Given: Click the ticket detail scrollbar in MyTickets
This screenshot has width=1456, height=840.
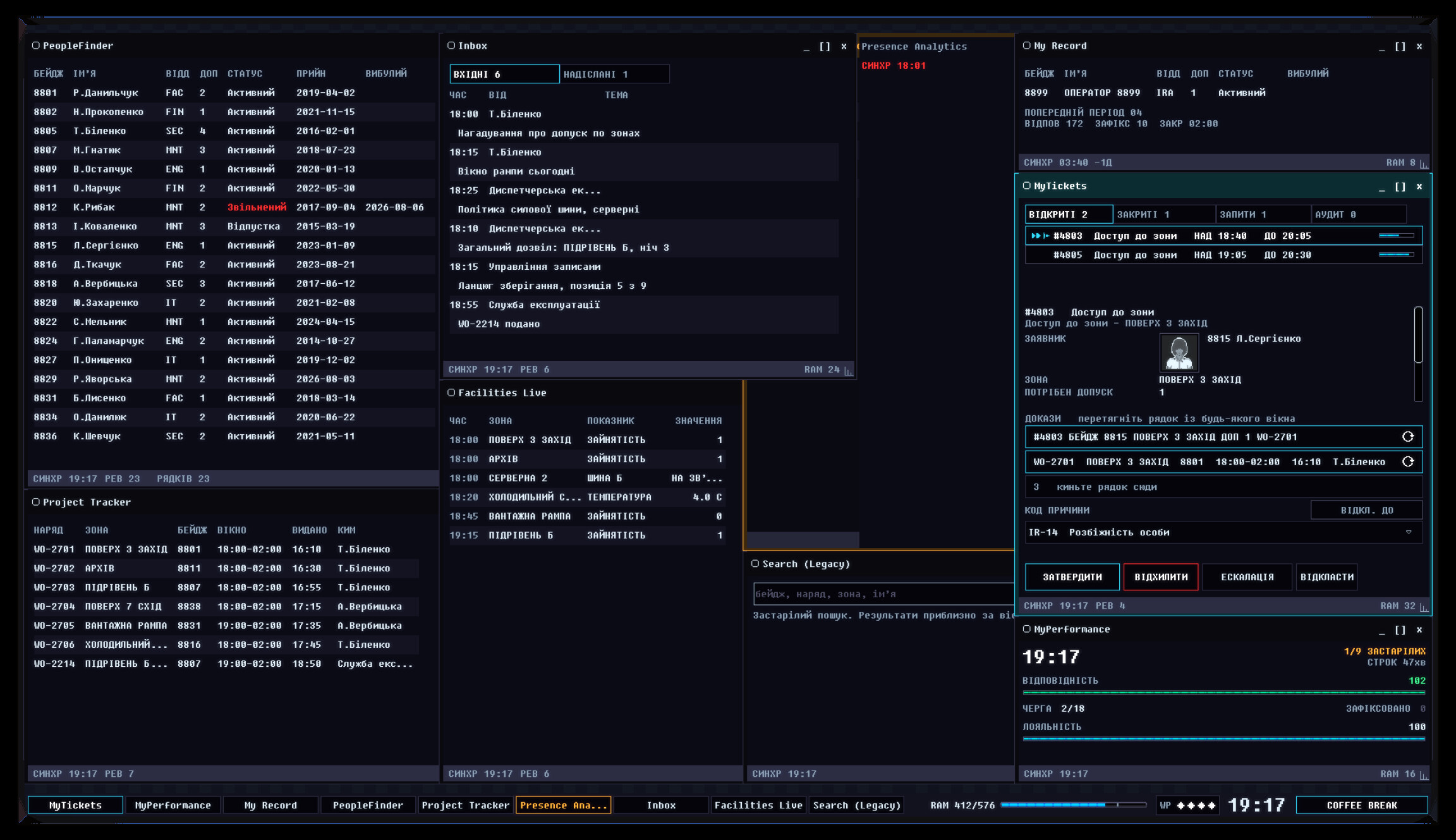Looking at the screenshot, I should point(1418,354).
